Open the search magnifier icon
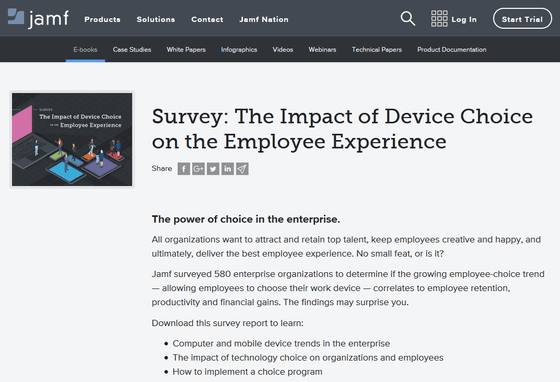Viewport: 560px width, 382px height. tap(408, 19)
